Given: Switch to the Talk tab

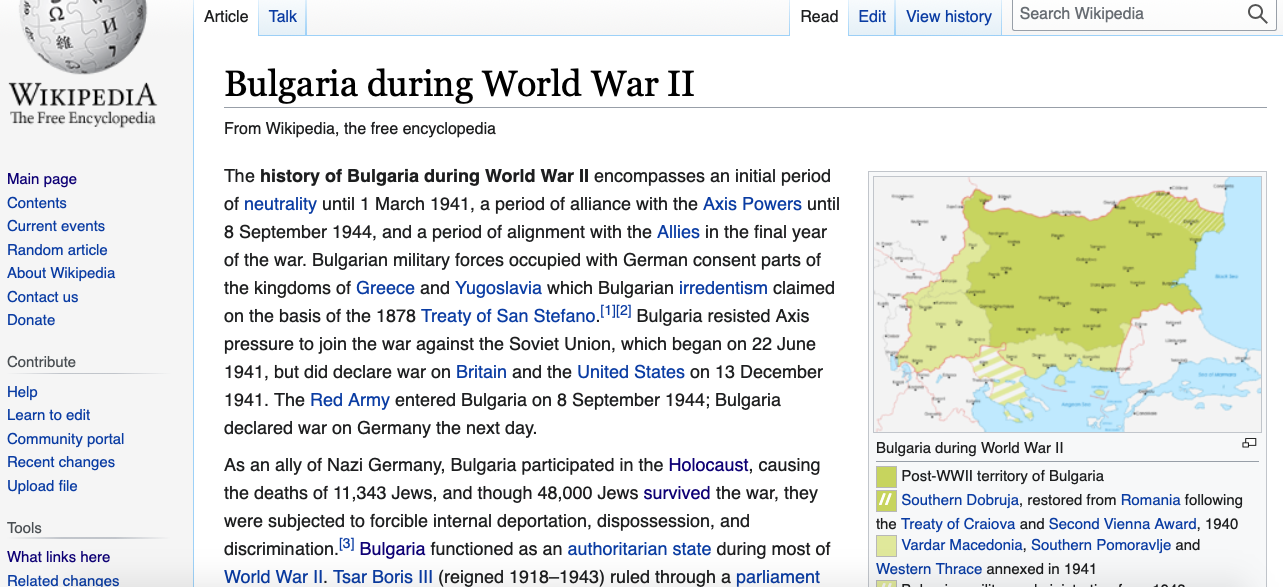Looking at the screenshot, I should [x=283, y=16].
